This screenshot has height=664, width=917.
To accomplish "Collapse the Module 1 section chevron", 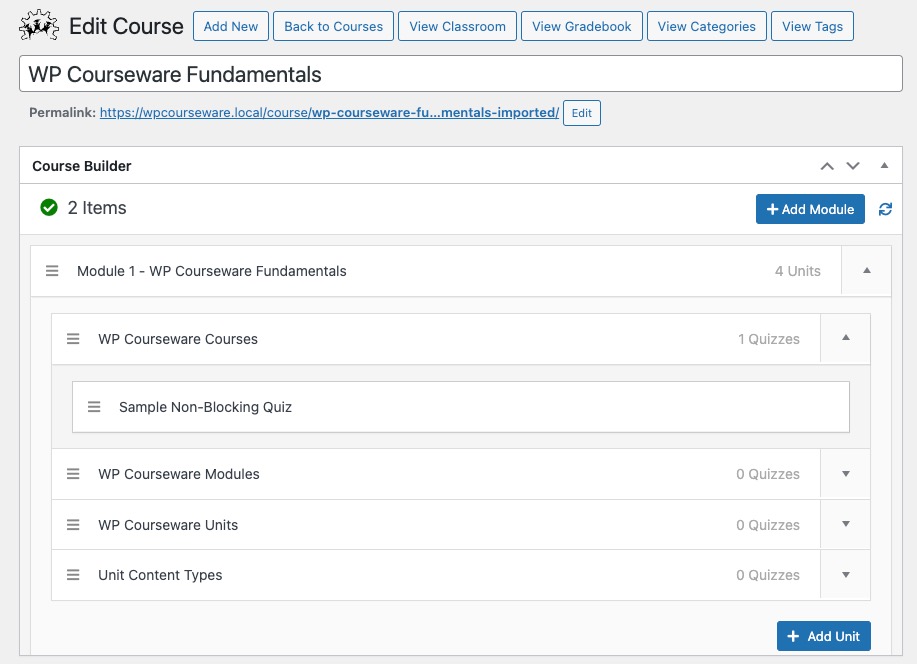I will tap(866, 270).
